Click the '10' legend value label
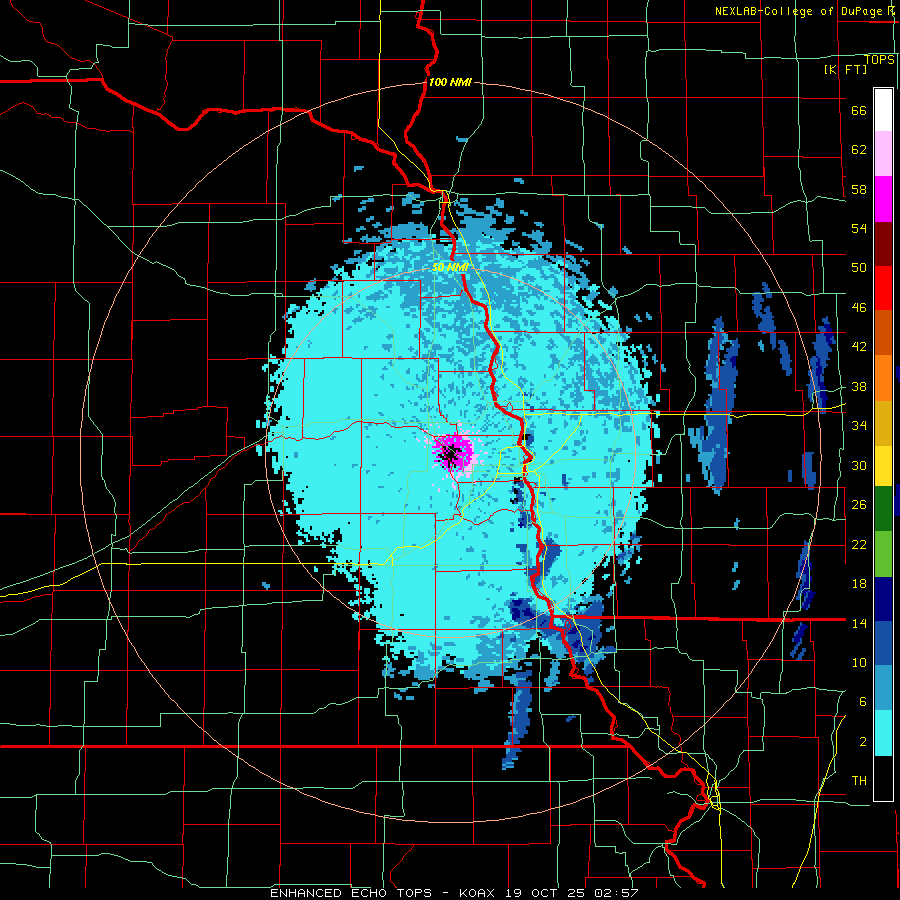 pyautogui.click(x=859, y=663)
